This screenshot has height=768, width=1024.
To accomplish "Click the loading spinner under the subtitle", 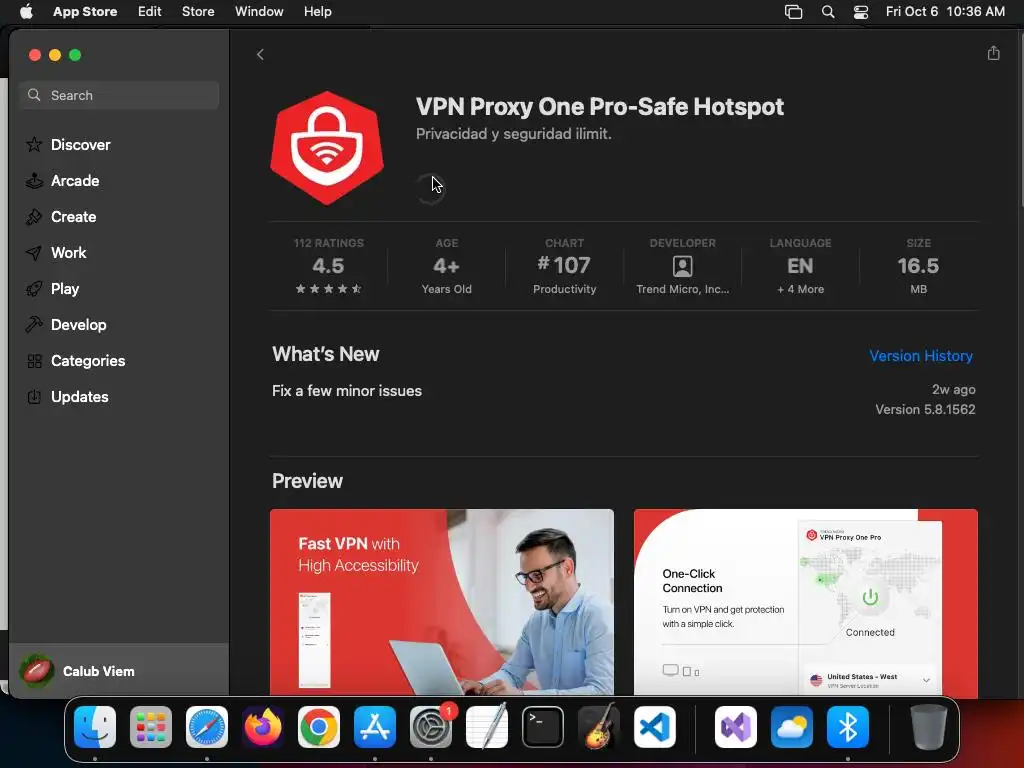I will [x=430, y=189].
